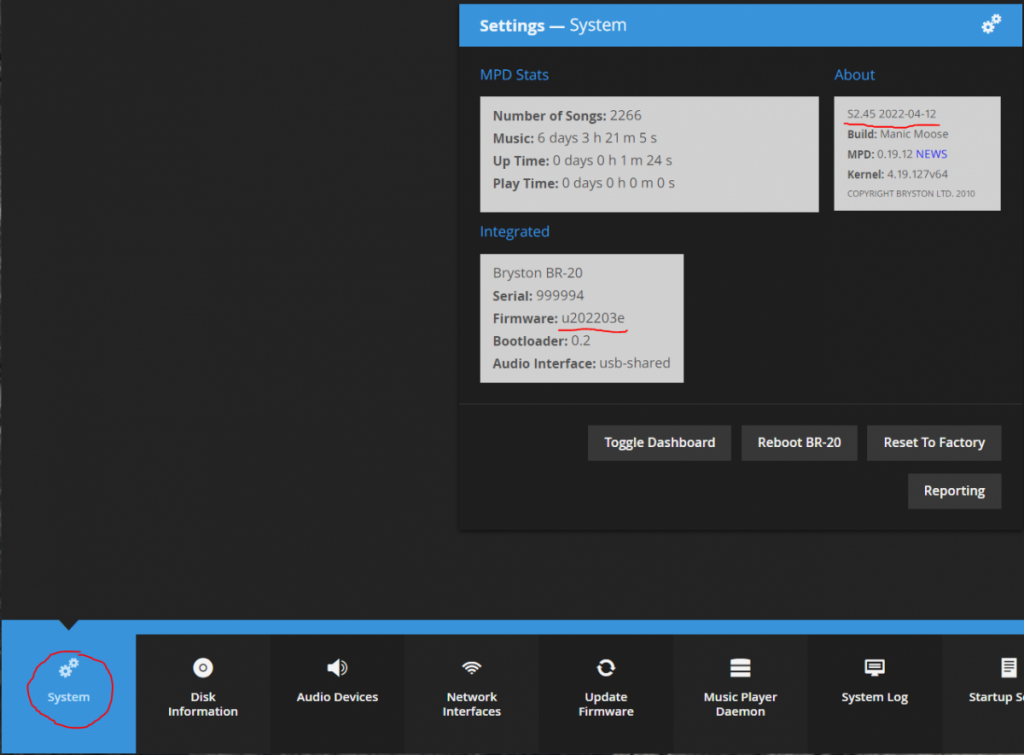Image resolution: width=1024 pixels, height=755 pixels.
Task: Click the Serial 999994 line
Action: [538, 295]
